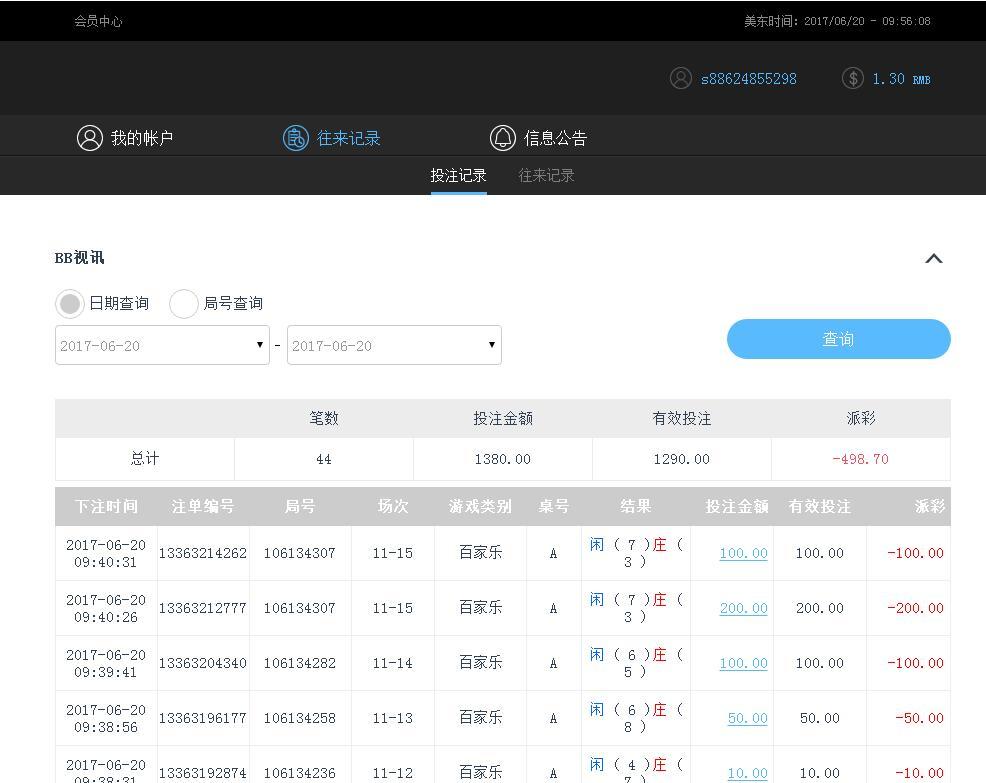Select the 日期查询 radio button

pos(70,303)
